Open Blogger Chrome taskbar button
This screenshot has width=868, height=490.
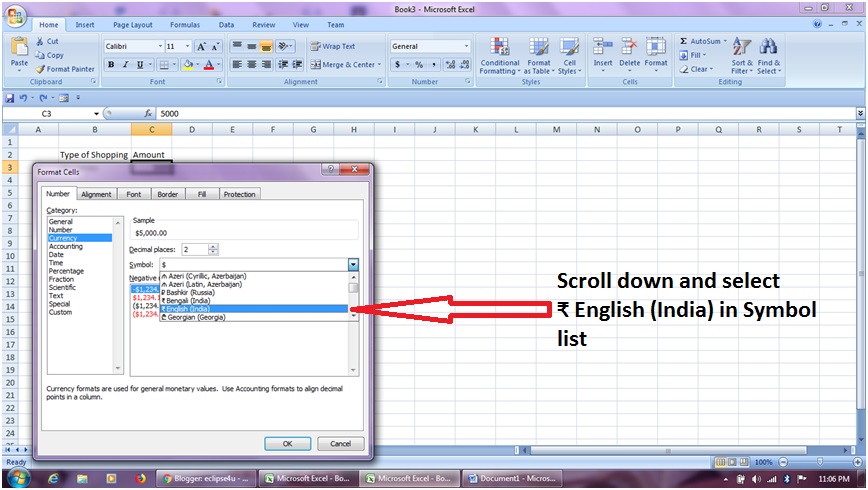pos(207,478)
